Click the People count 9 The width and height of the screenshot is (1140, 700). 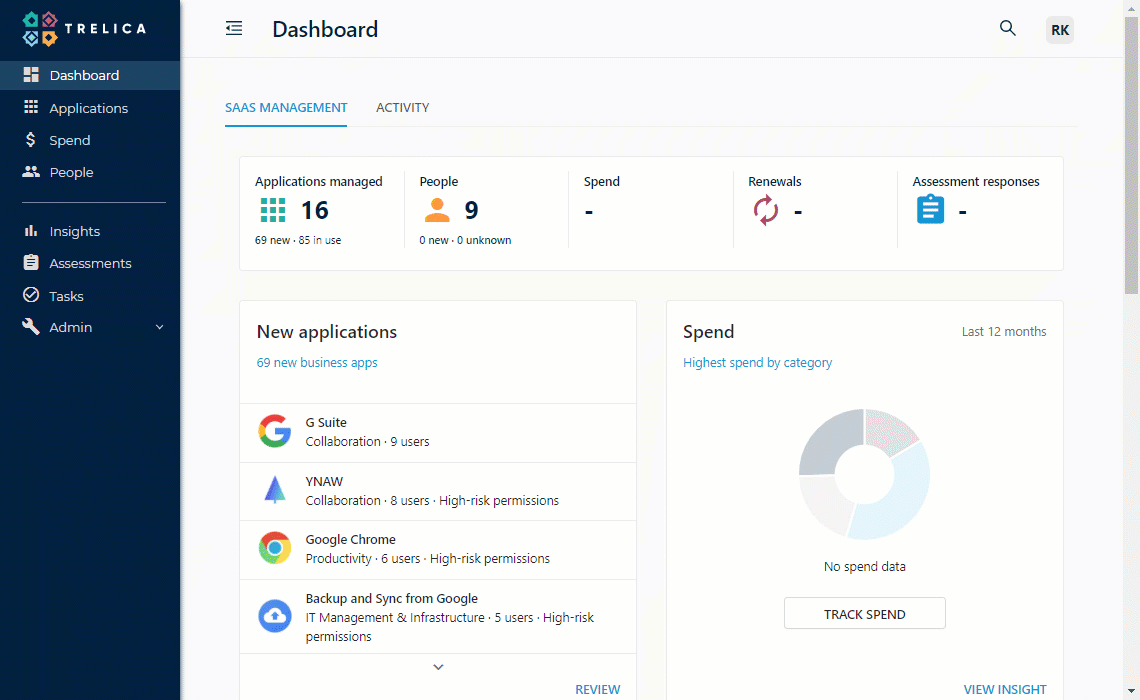coord(471,210)
